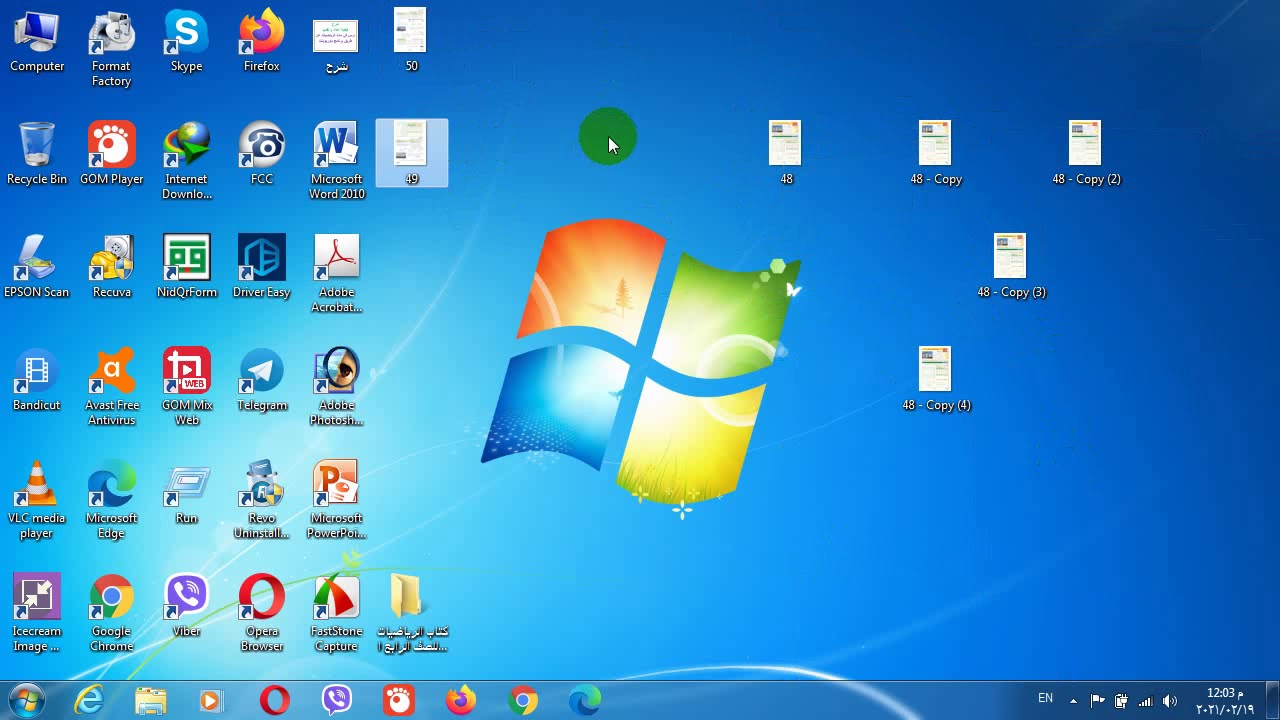
Task: Open the Action Center flag icon
Action: click(x=1097, y=701)
